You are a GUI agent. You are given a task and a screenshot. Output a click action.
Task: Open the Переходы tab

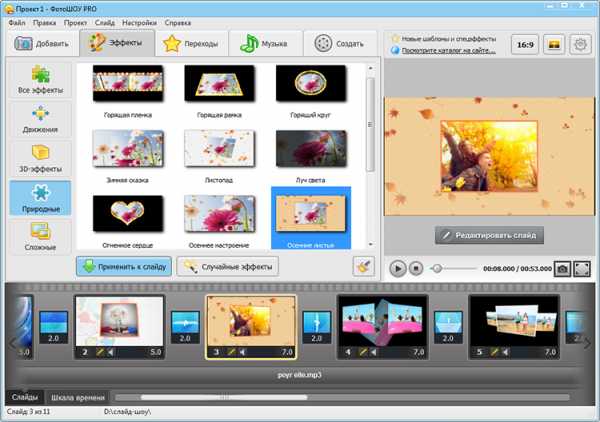(191, 43)
